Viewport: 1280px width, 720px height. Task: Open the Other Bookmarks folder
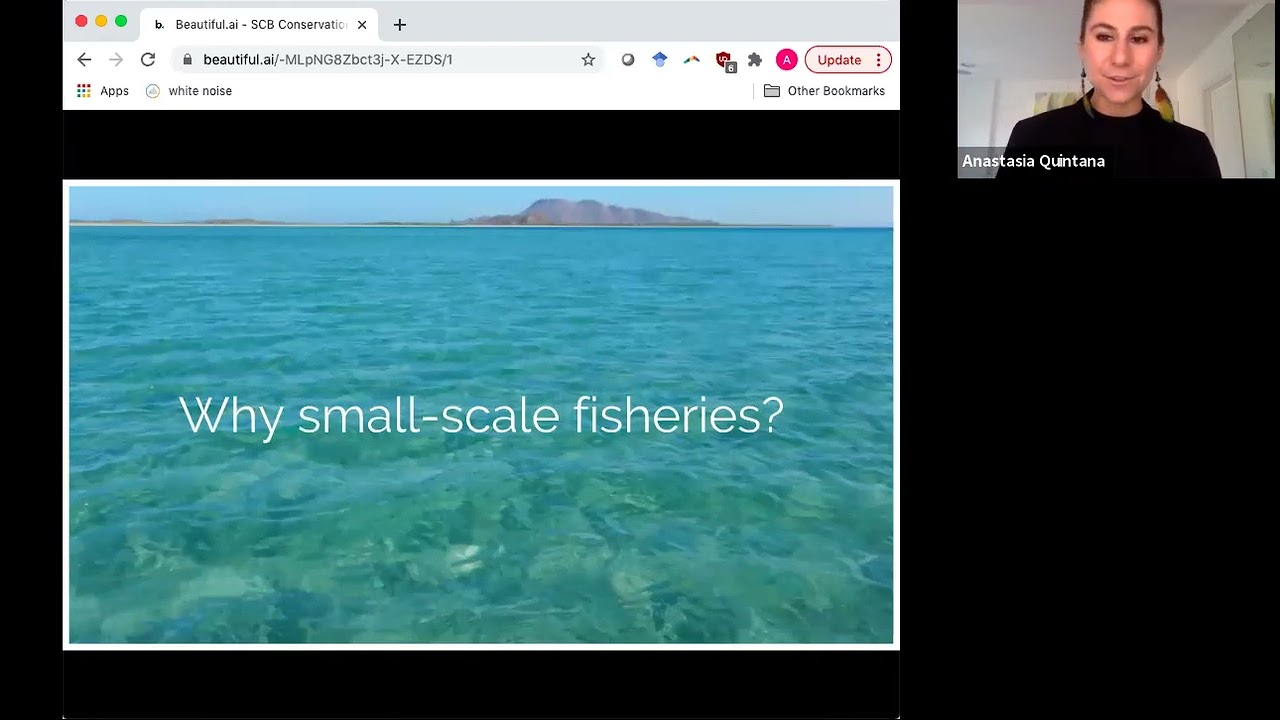coord(825,91)
